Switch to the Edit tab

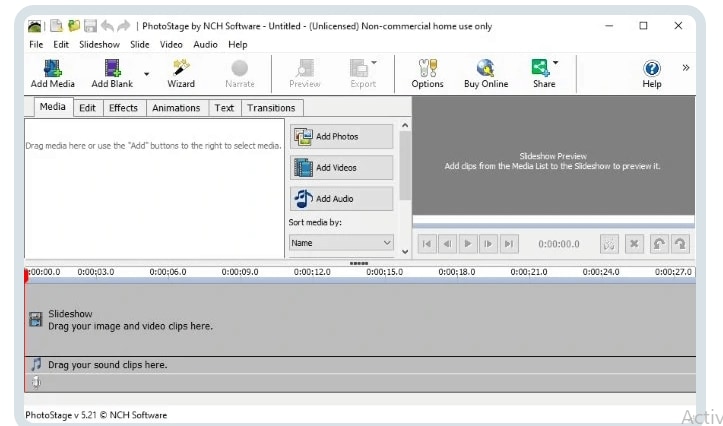(87, 108)
